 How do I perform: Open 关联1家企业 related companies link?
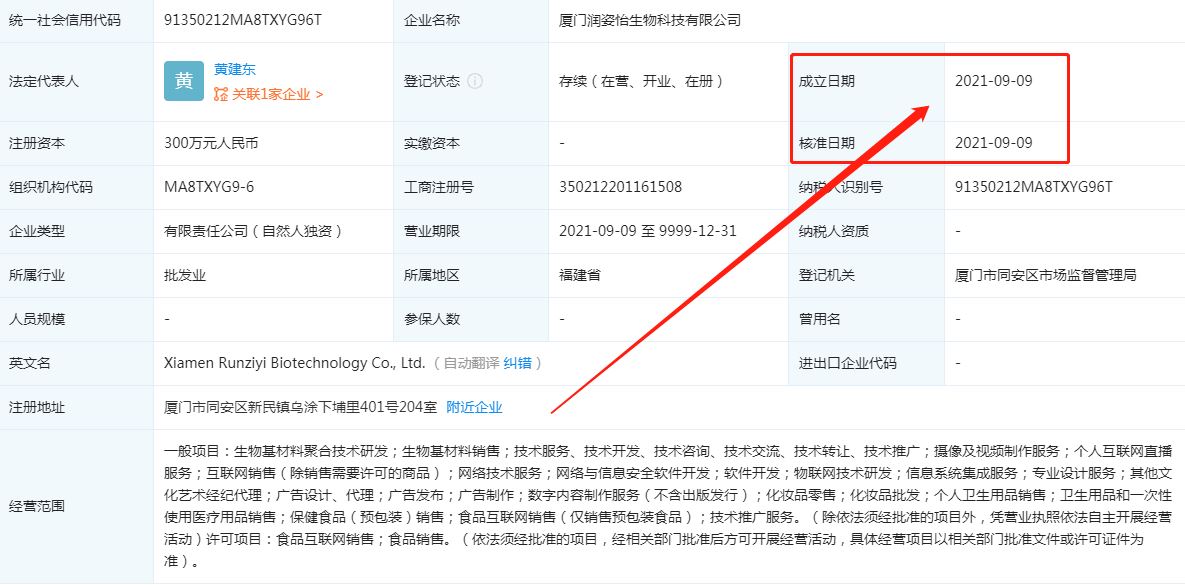point(277,94)
